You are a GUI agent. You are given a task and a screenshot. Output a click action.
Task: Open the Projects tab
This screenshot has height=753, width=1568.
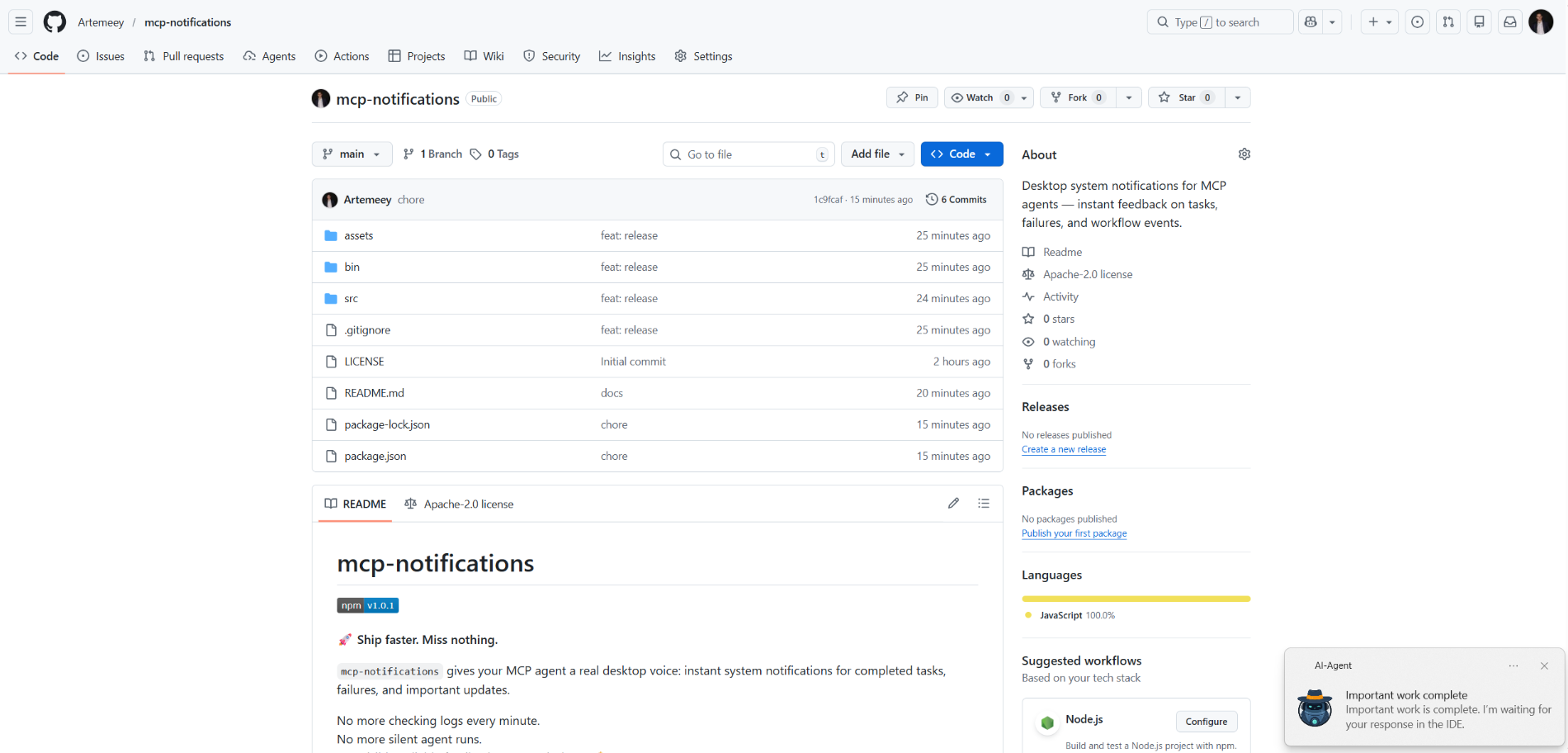point(417,56)
